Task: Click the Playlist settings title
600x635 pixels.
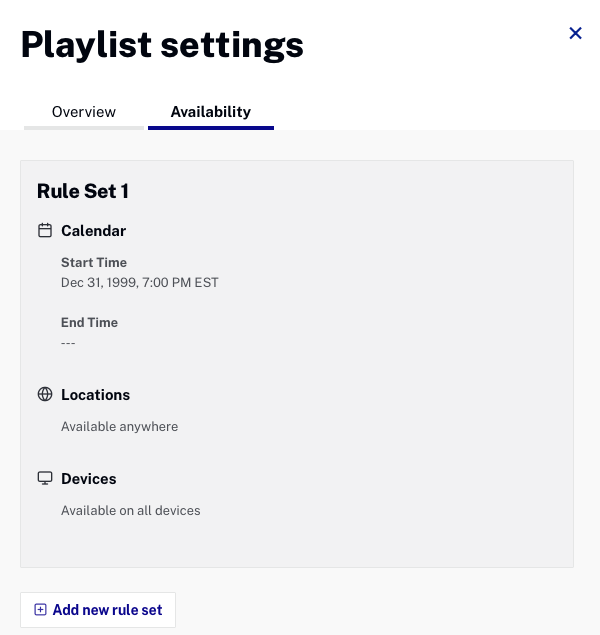Action: coord(162,45)
